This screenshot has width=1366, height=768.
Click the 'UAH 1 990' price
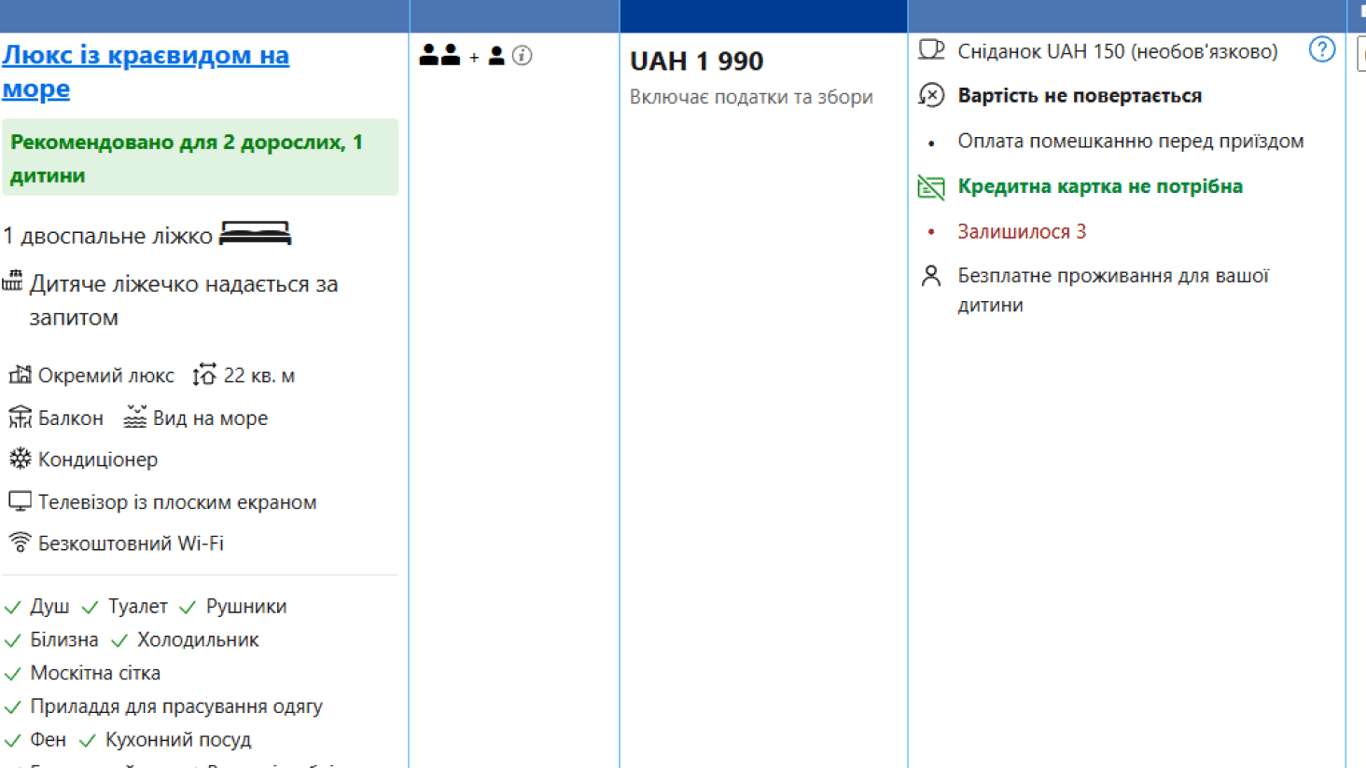696,62
